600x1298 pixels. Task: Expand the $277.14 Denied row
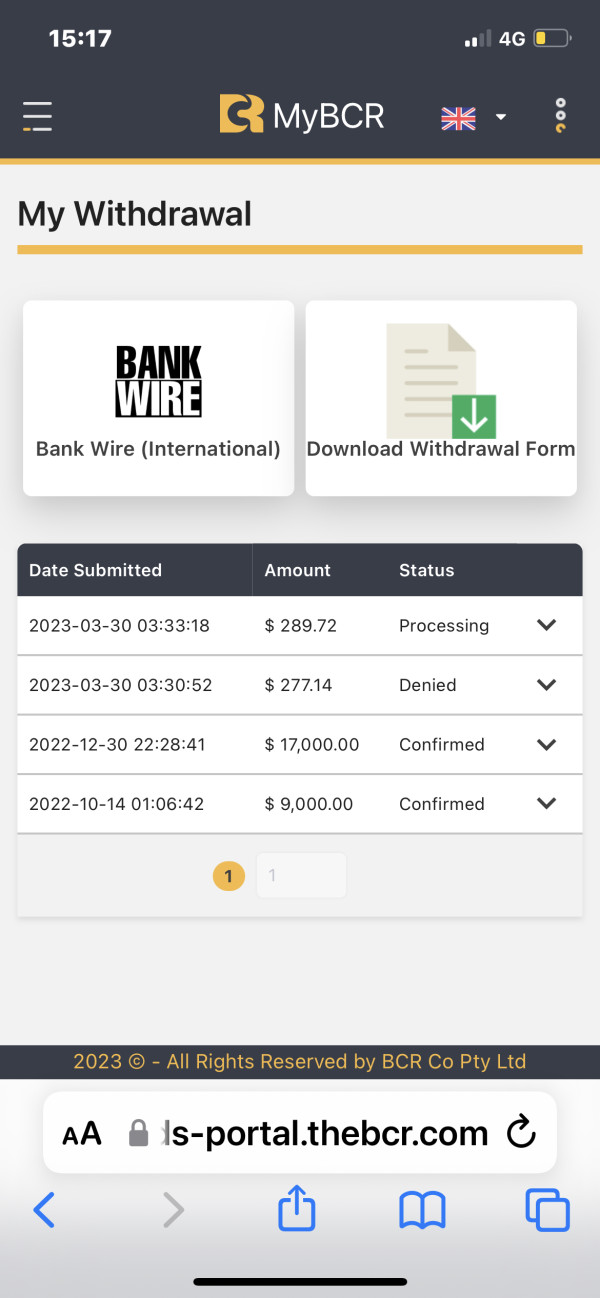[546, 685]
